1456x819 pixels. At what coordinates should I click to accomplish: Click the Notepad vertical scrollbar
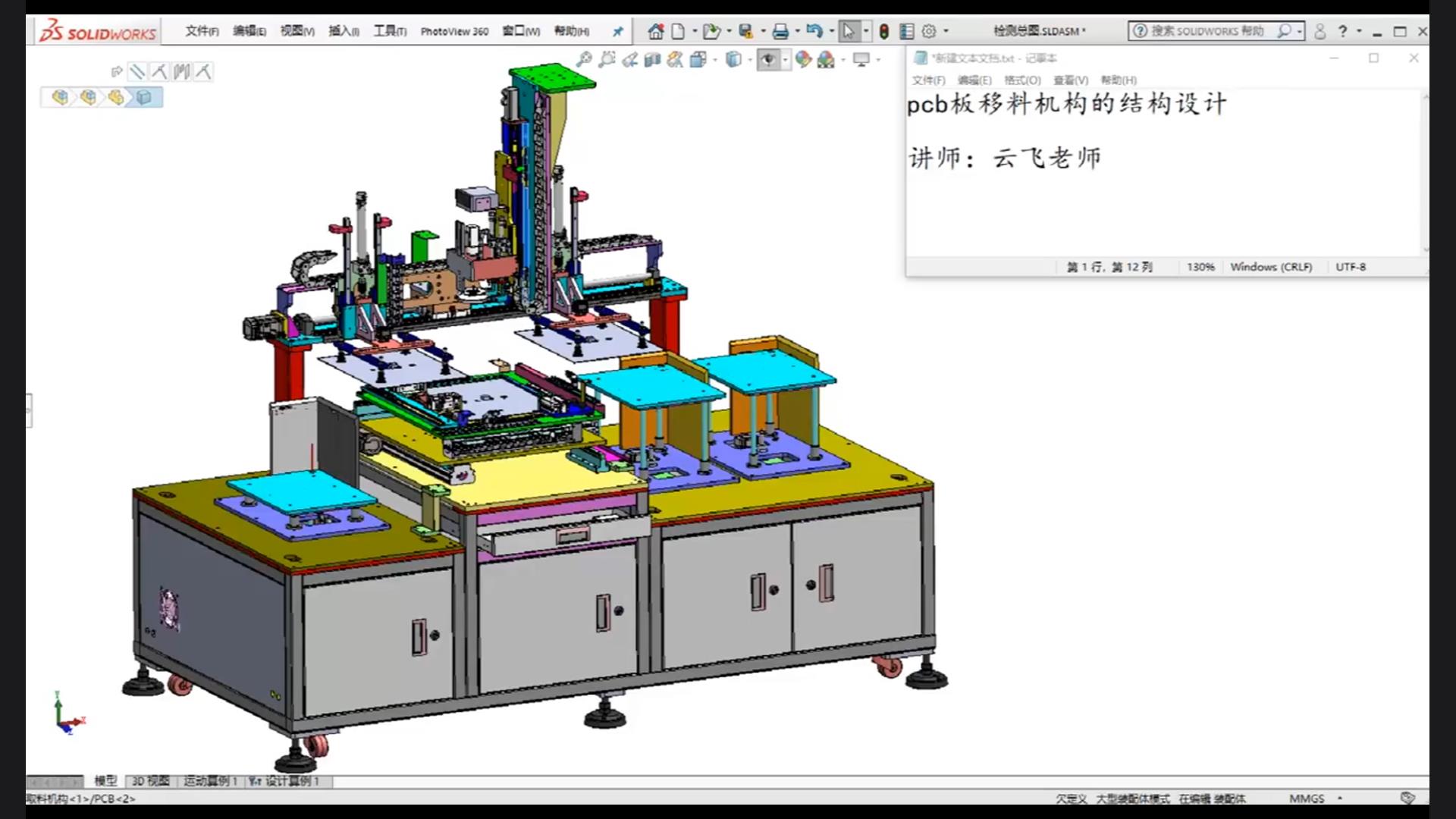coord(1425,173)
